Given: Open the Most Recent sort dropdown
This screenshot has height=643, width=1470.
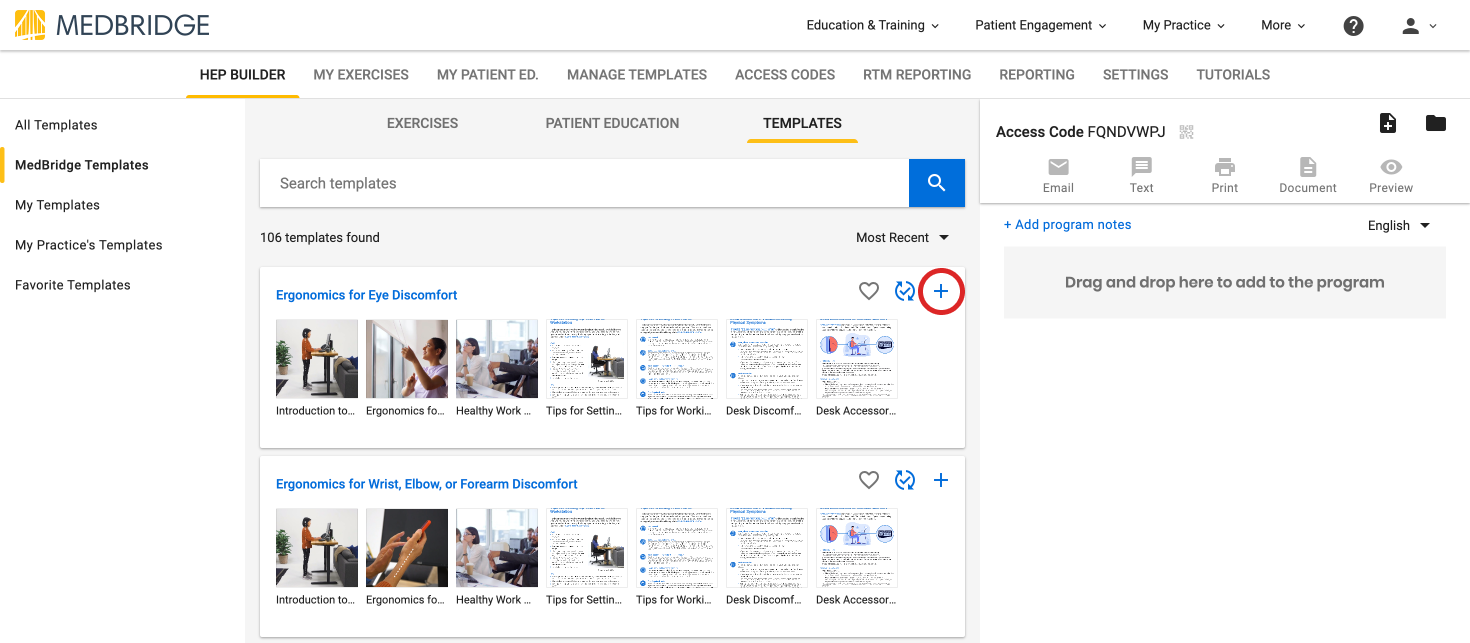Looking at the screenshot, I should (902, 238).
